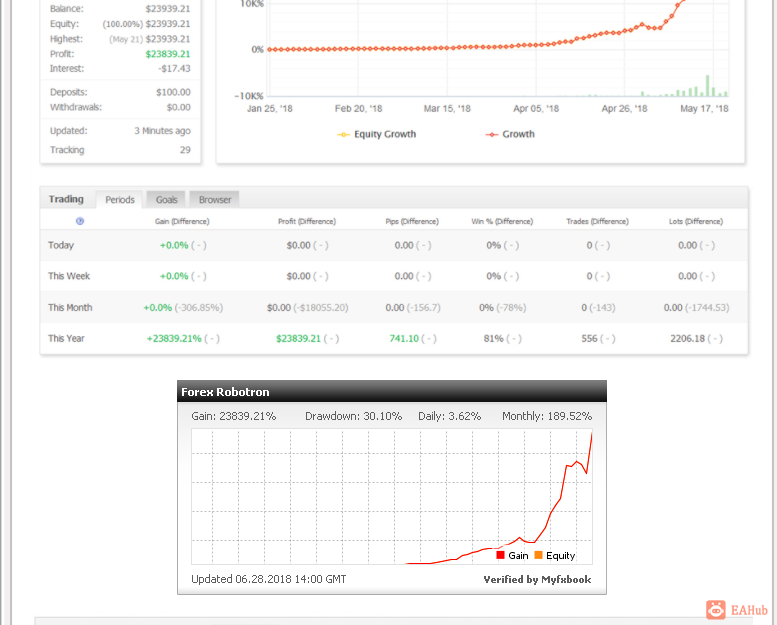Toggle Equity Growth series in chart legend
Image resolution: width=777 pixels, height=625 pixels.
[377, 134]
